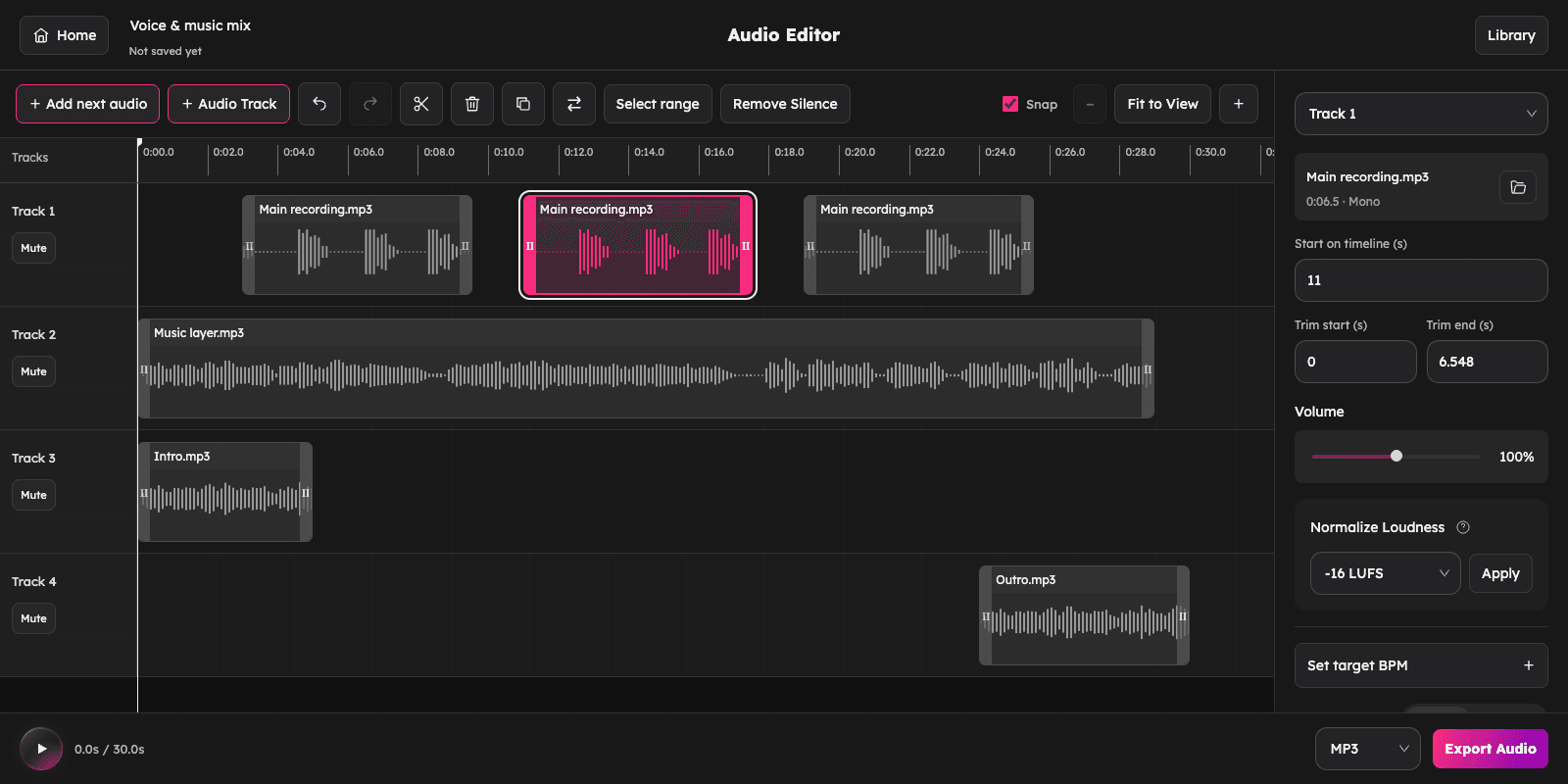Click Select range button
Viewport: 1568px width, 784px height.
pos(658,104)
